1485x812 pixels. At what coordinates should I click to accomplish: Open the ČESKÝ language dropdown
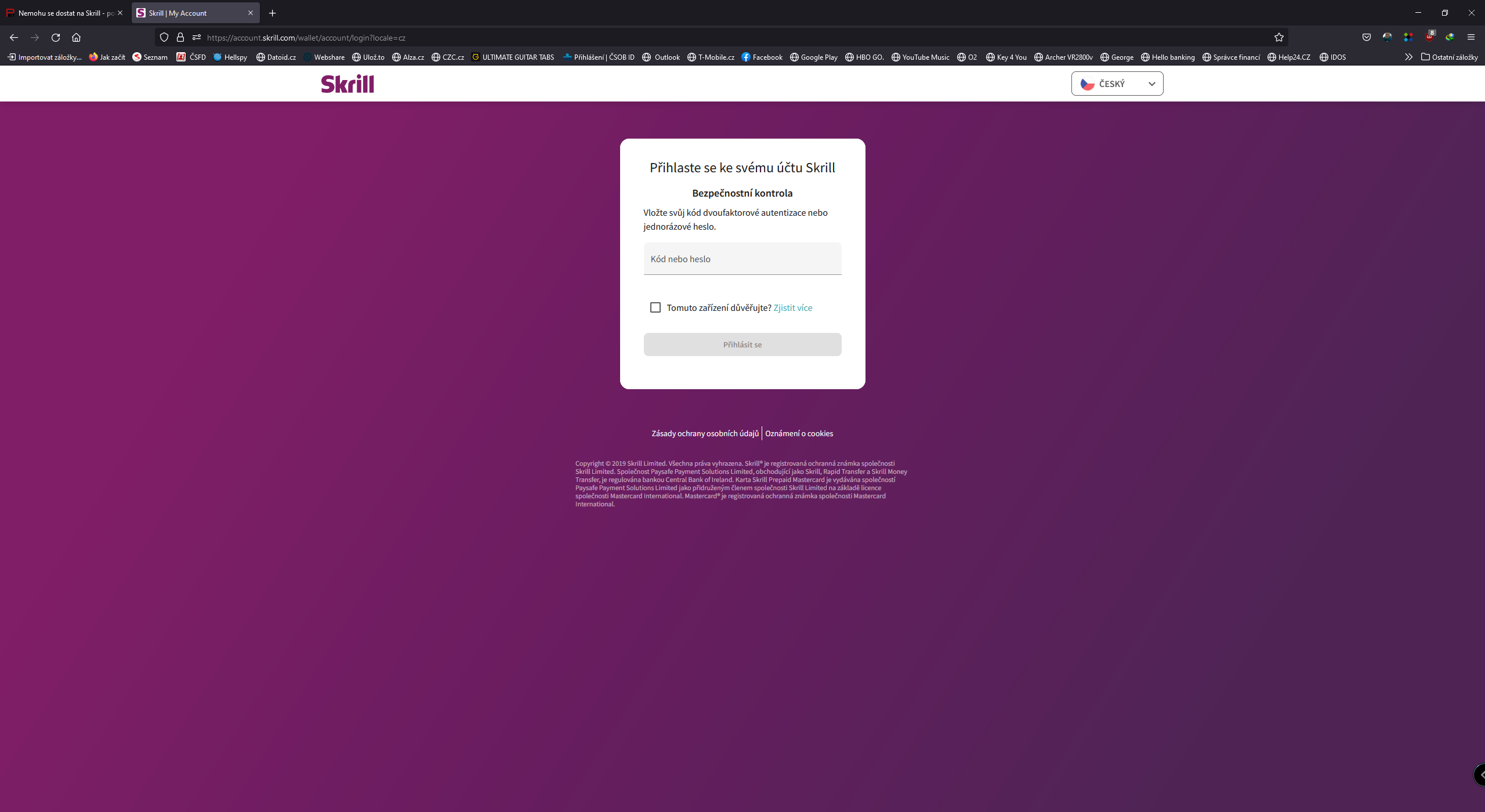tap(1117, 84)
